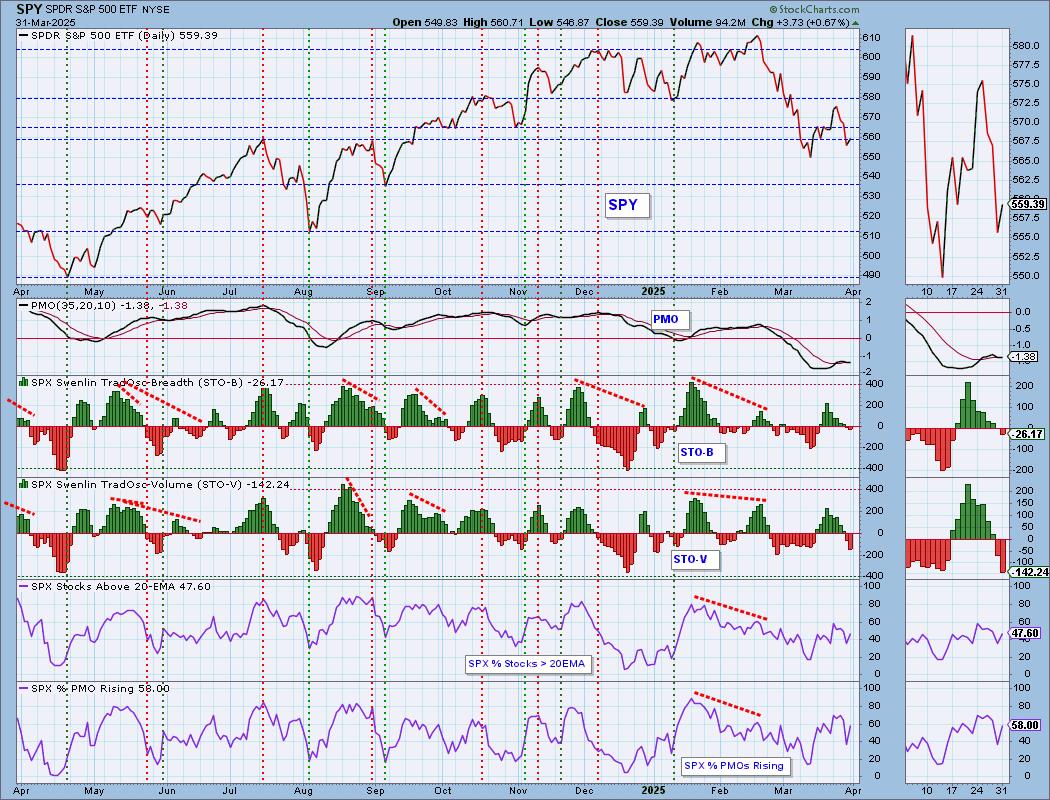Click the 58.00 value tag on right
The width and height of the screenshot is (1050, 800).
1026,726
